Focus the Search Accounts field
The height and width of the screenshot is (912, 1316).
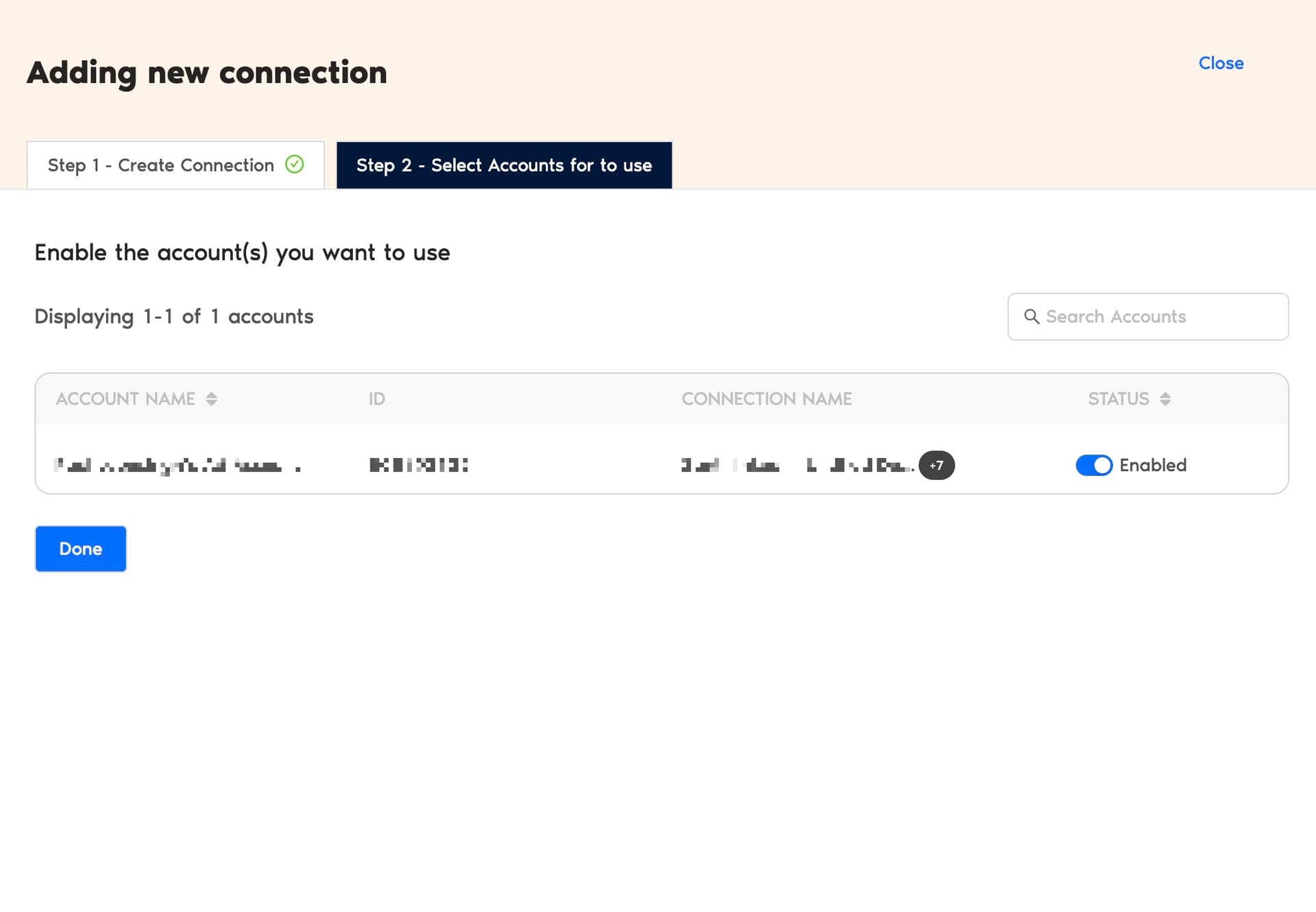[1158, 317]
